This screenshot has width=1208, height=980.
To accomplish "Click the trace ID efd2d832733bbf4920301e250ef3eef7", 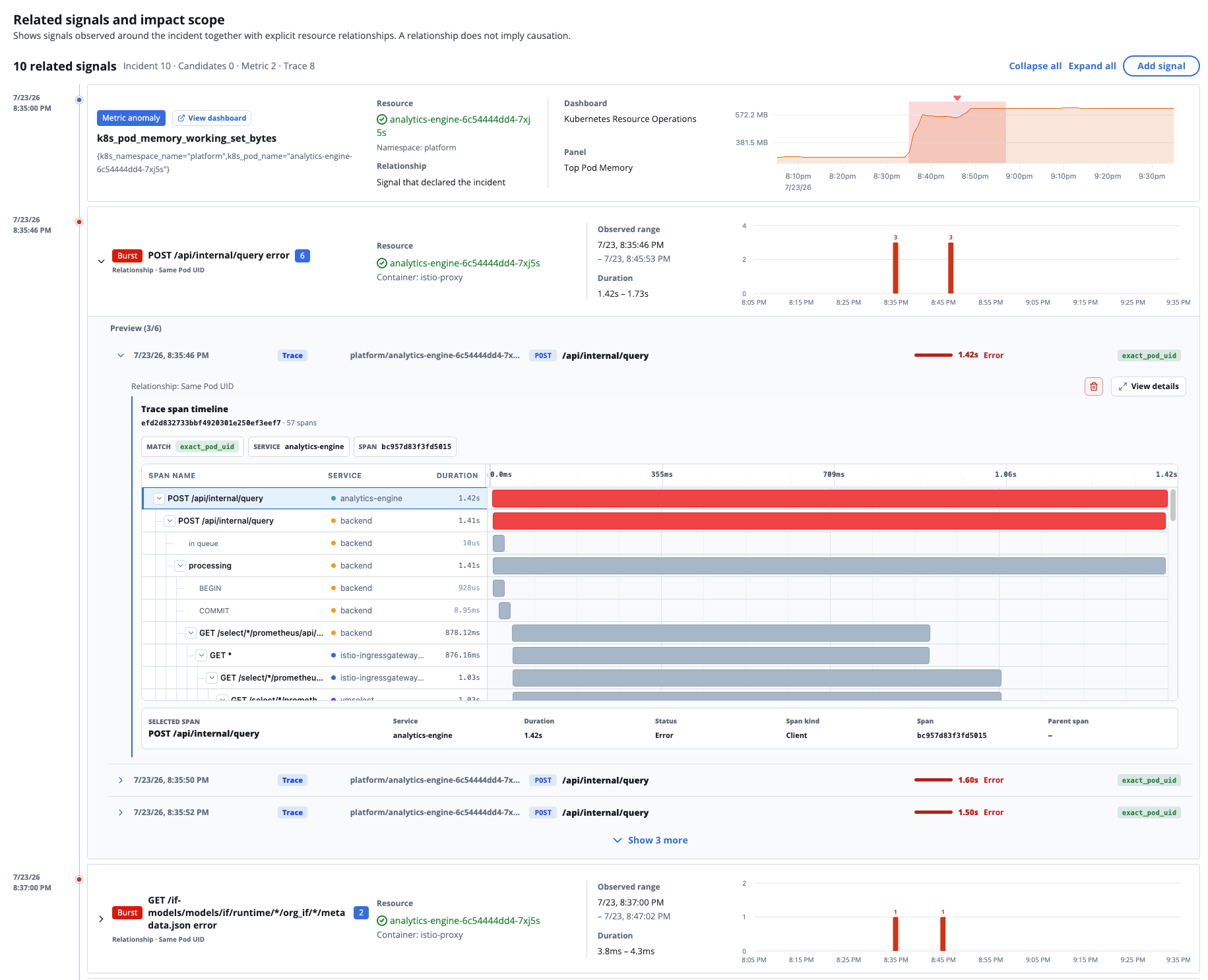I will click(x=211, y=423).
